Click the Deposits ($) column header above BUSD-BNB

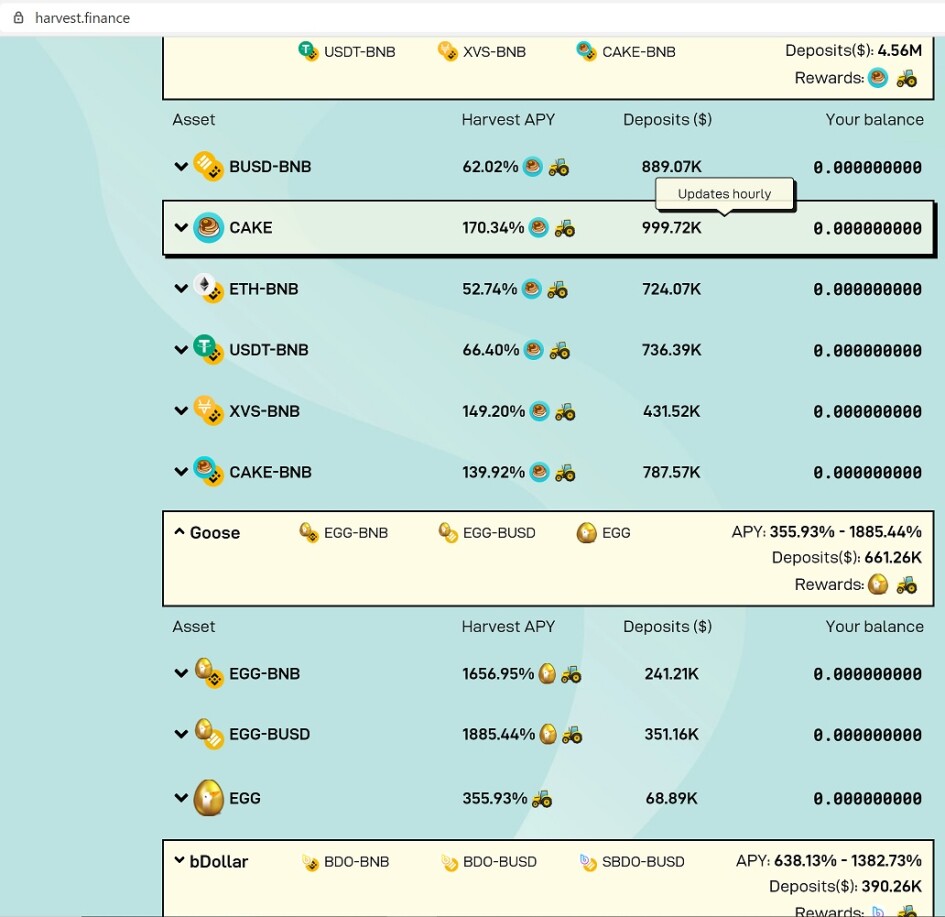[667, 119]
